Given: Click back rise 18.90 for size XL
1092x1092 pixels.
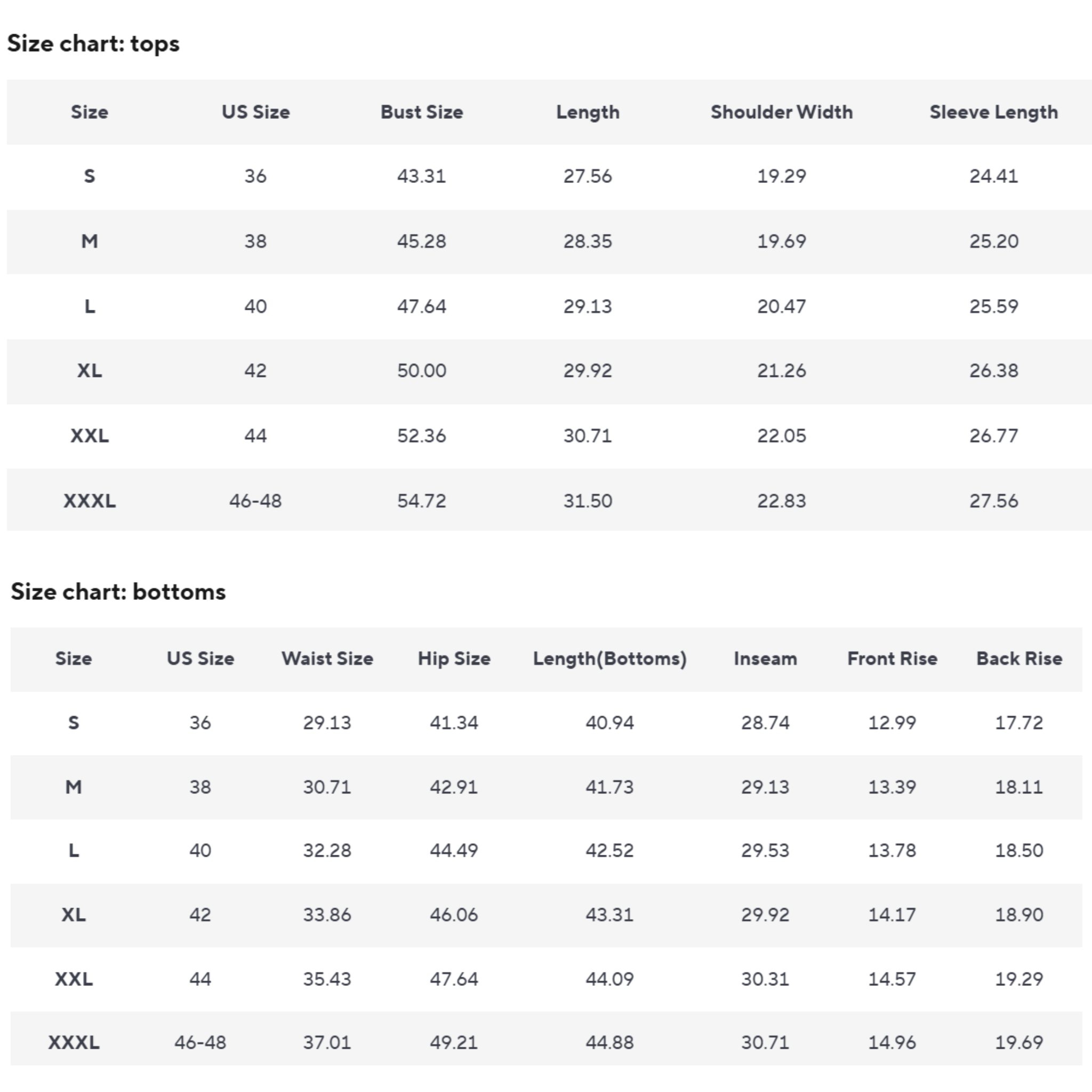Looking at the screenshot, I should tap(1019, 914).
